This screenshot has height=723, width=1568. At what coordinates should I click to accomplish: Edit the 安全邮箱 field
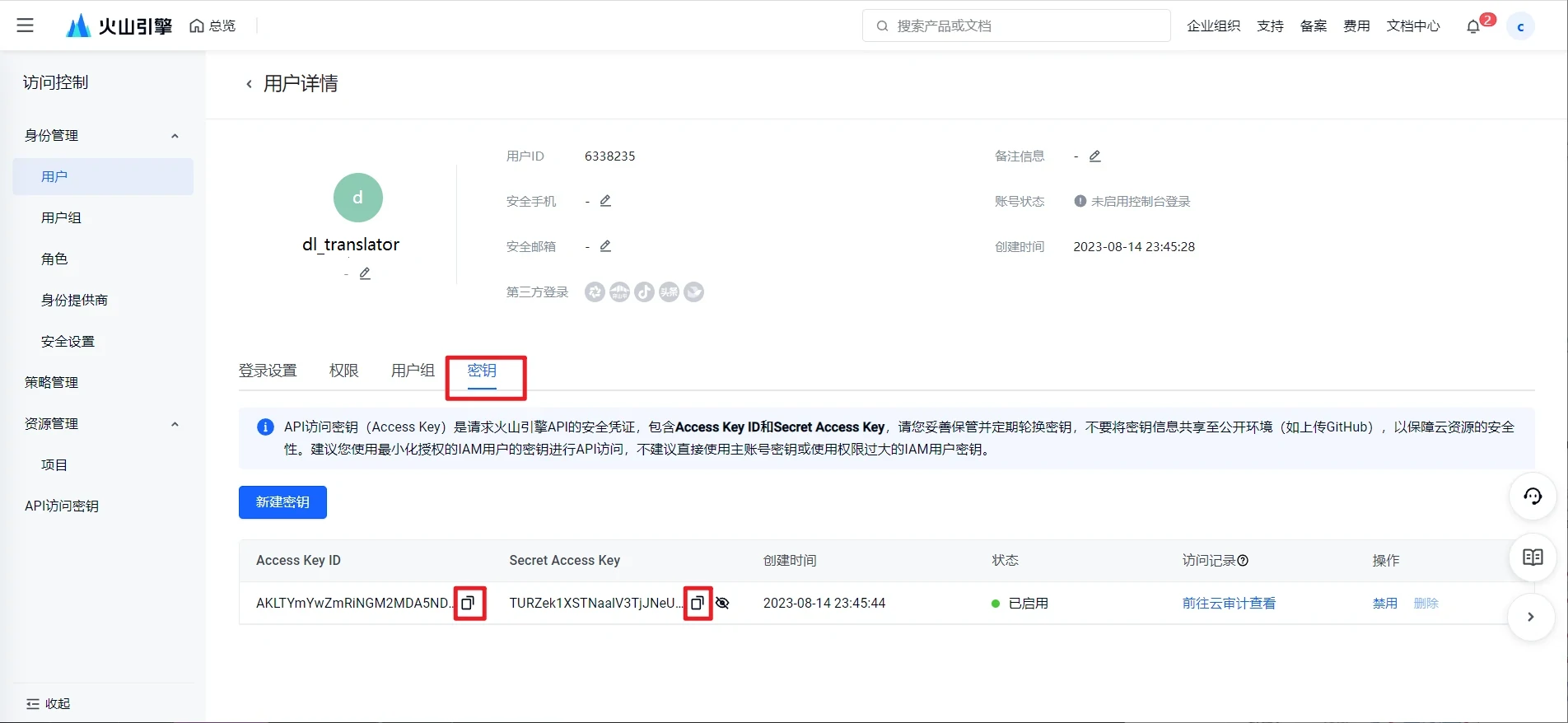click(x=605, y=246)
